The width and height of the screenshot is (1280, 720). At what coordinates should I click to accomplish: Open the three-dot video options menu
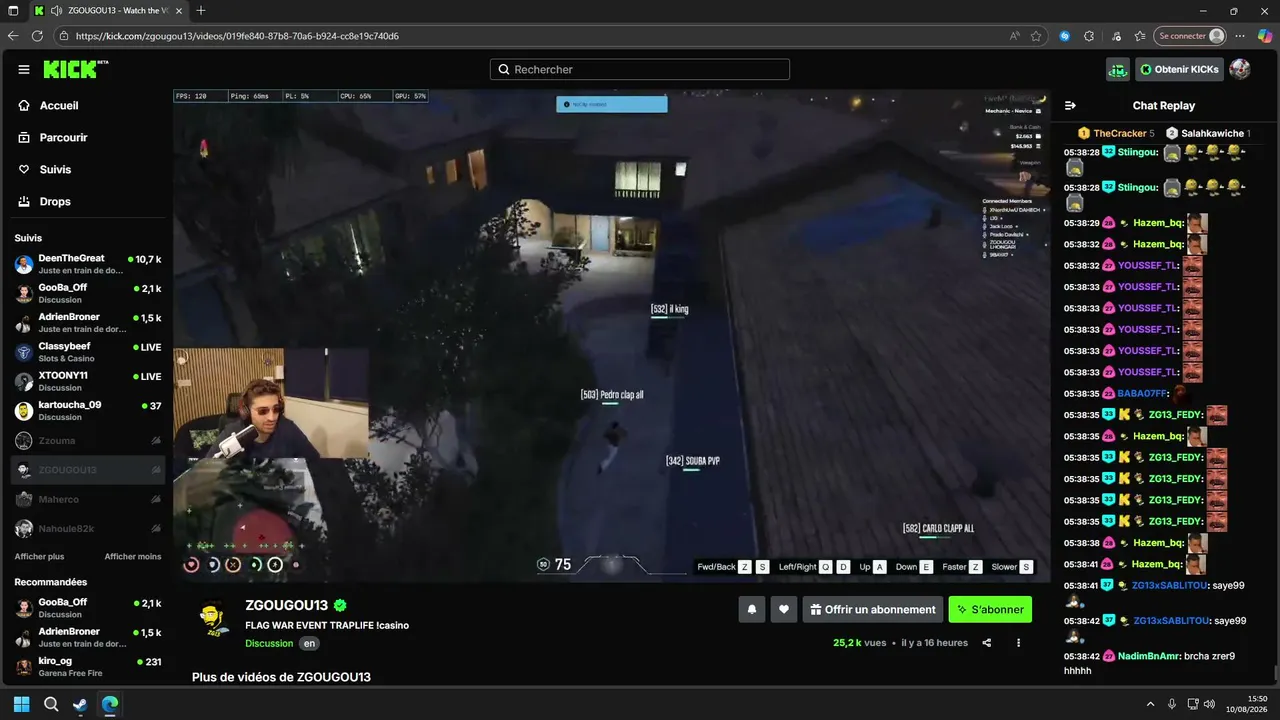[x=1019, y=643]
